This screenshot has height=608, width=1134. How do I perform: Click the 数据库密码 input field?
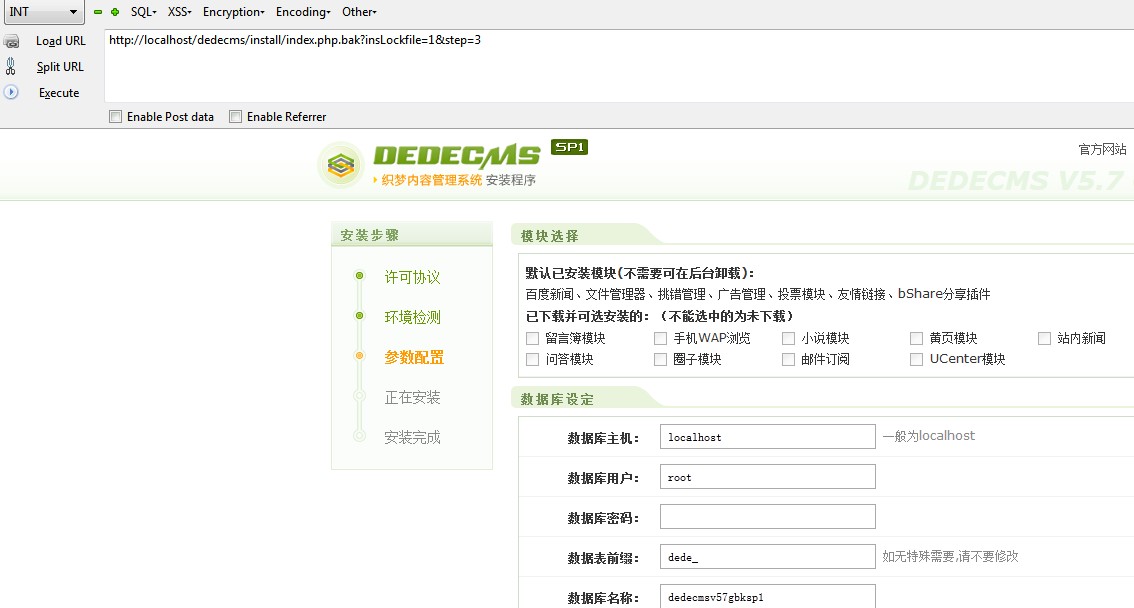point(767,517)
